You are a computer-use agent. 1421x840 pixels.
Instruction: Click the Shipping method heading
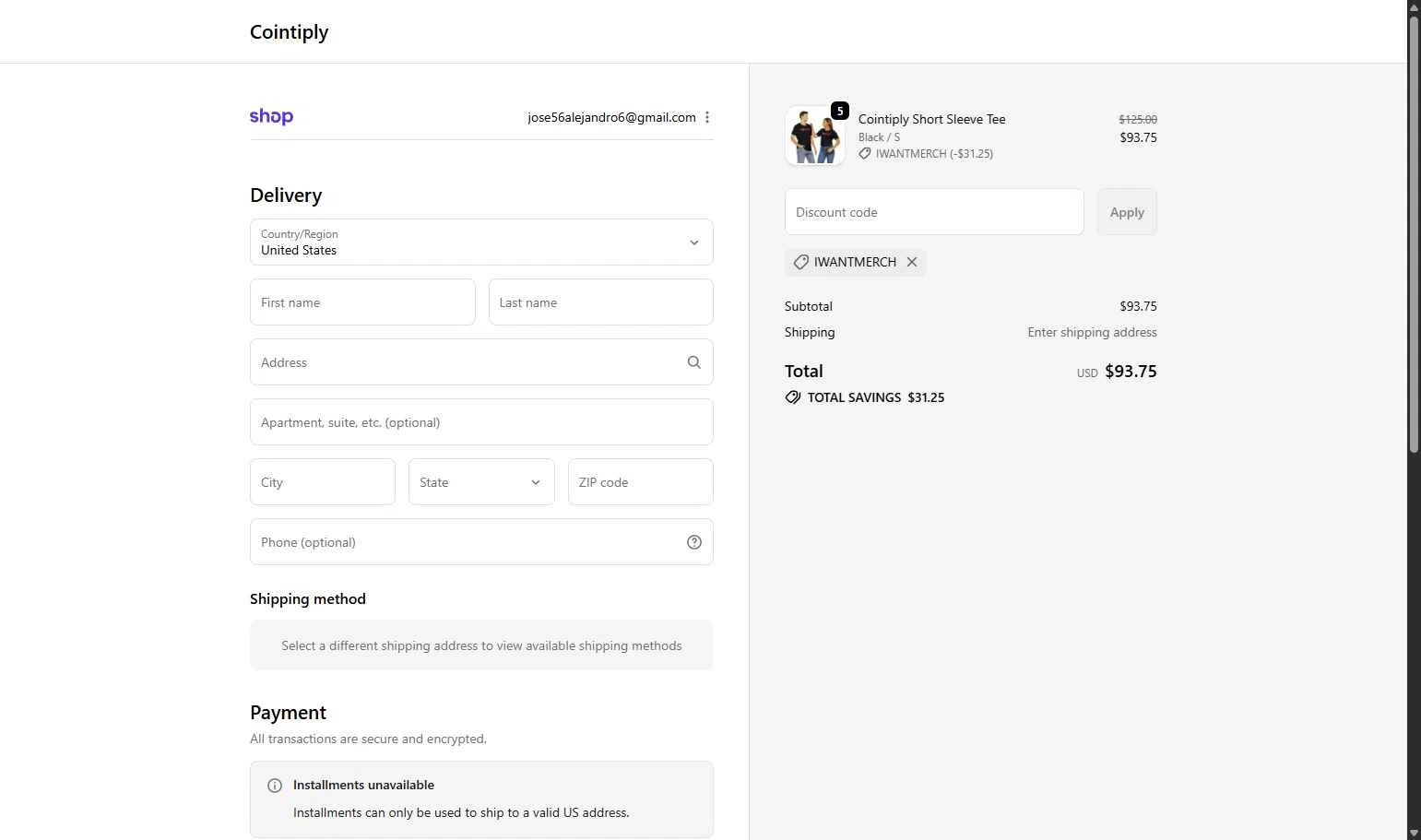pyautogui.click(x=308, y=599)
